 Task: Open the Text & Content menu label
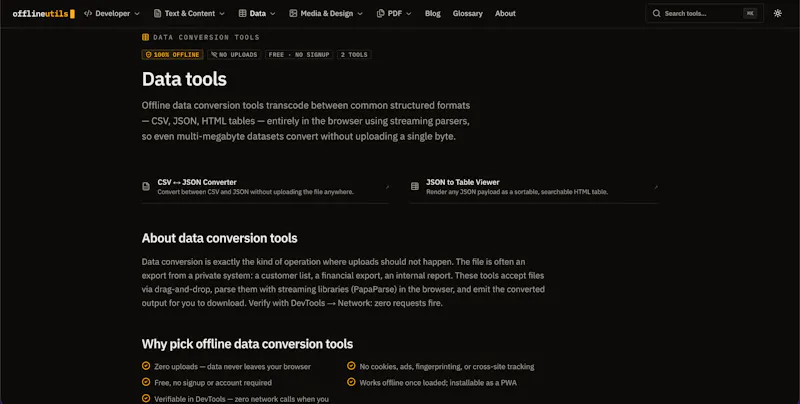pos(190,14)
